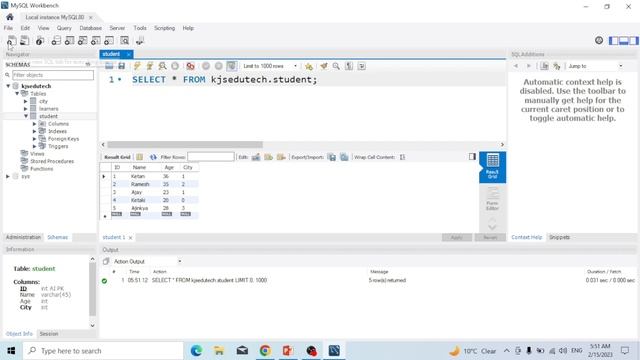Click the create new schema icon
The height and width of the screenshot is (360, 640).
[56, 41]
